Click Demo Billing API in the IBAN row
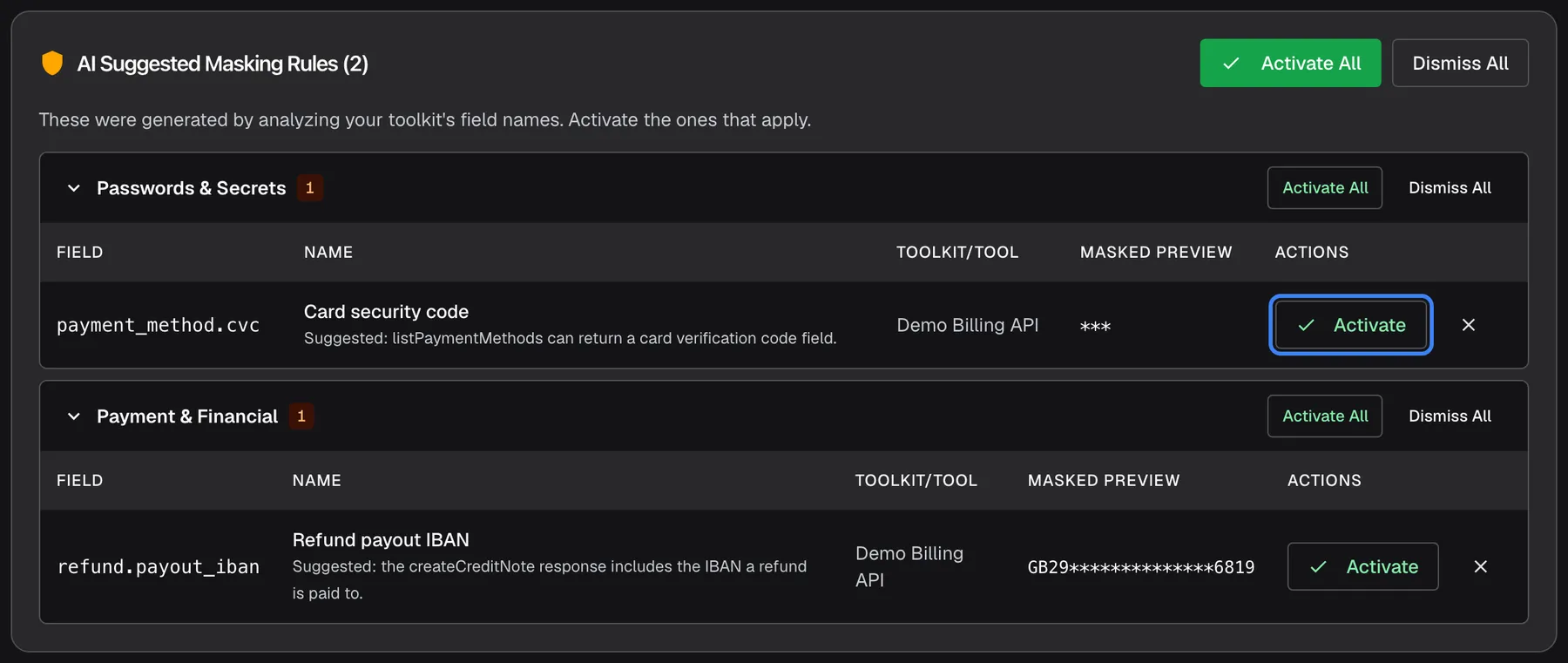Screen dimensions: 1568x663 pos(909,566)
